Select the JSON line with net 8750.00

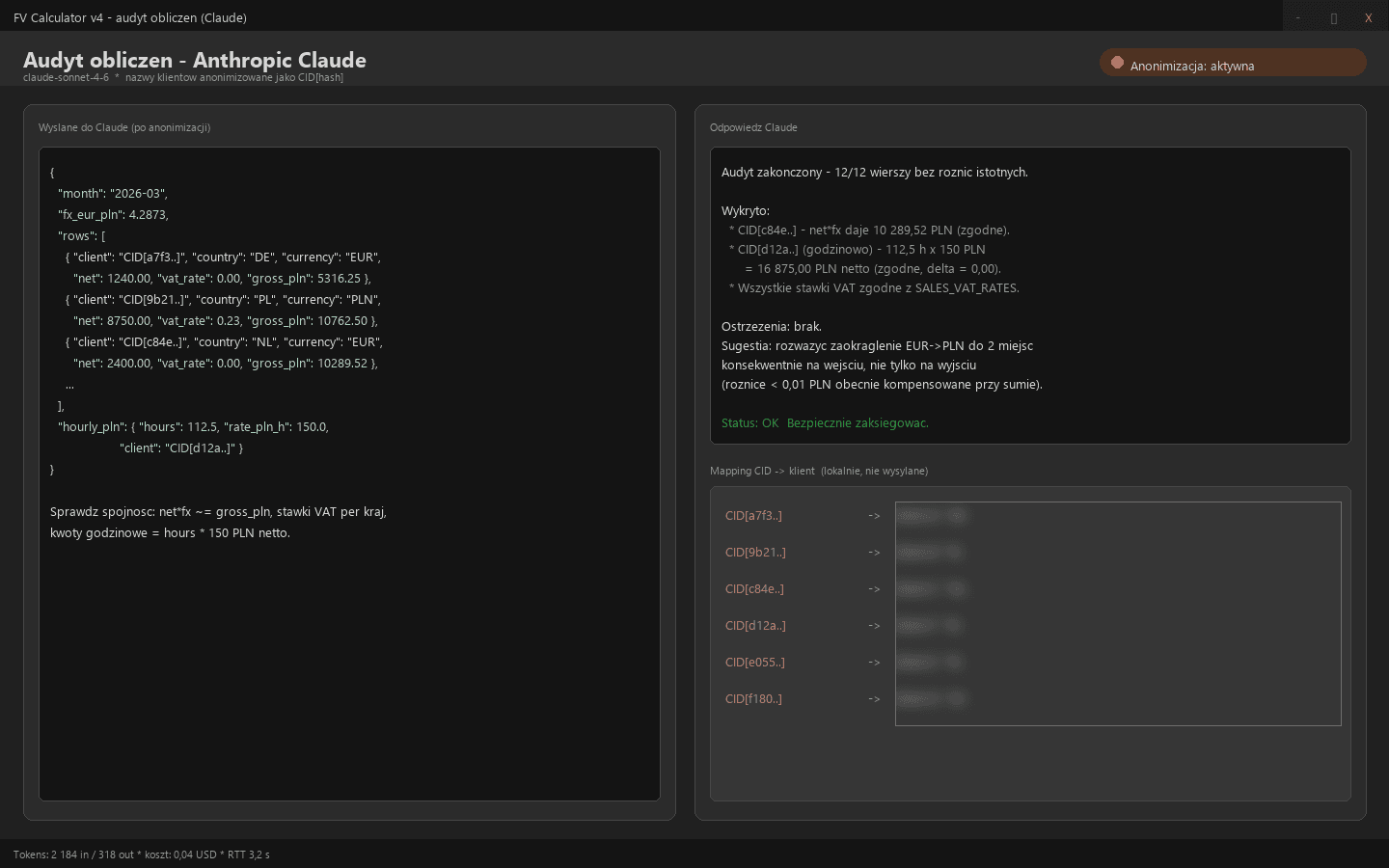(225, 321)
